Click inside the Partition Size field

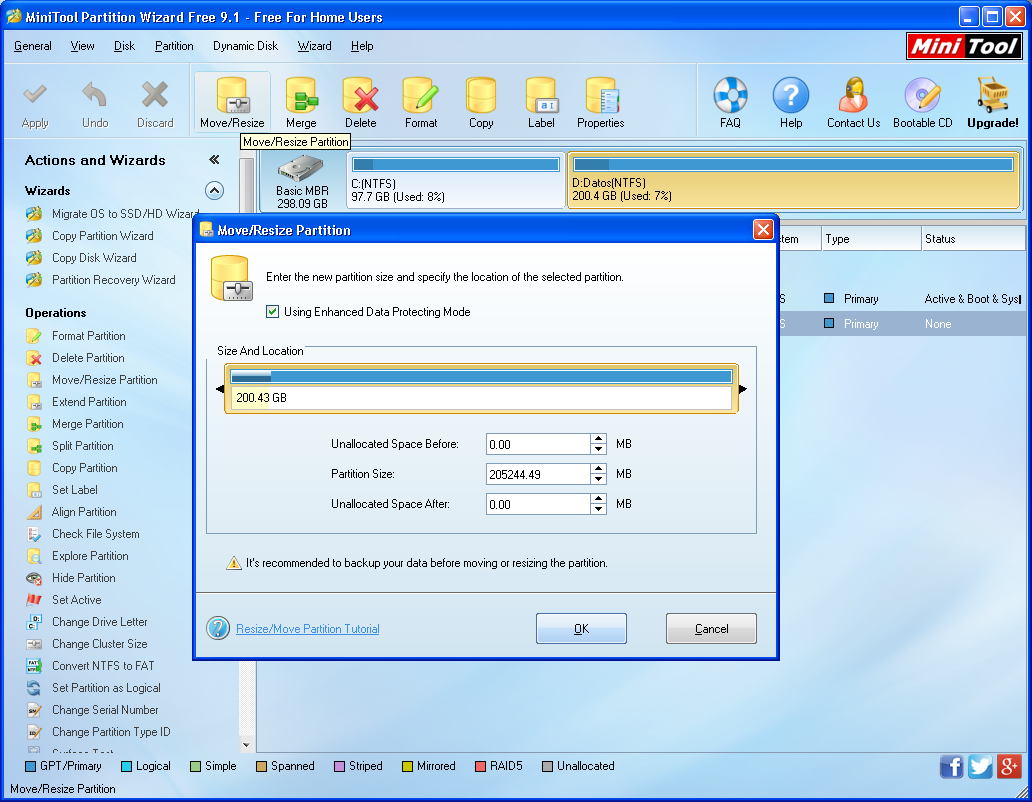[x=536, y=473]
